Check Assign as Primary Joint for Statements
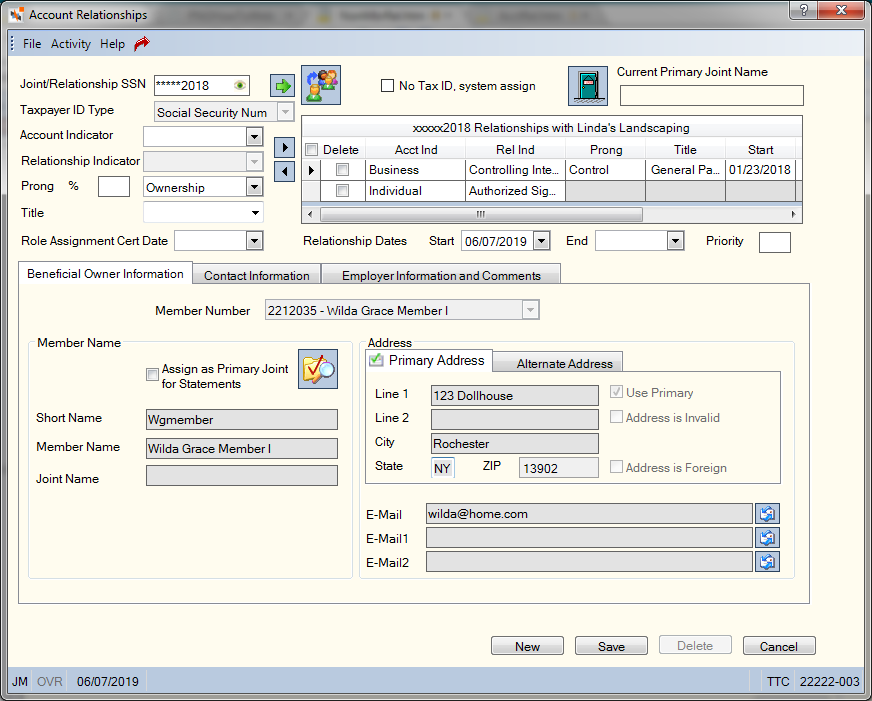Screen dimensions: 872x701 point(152,374)
